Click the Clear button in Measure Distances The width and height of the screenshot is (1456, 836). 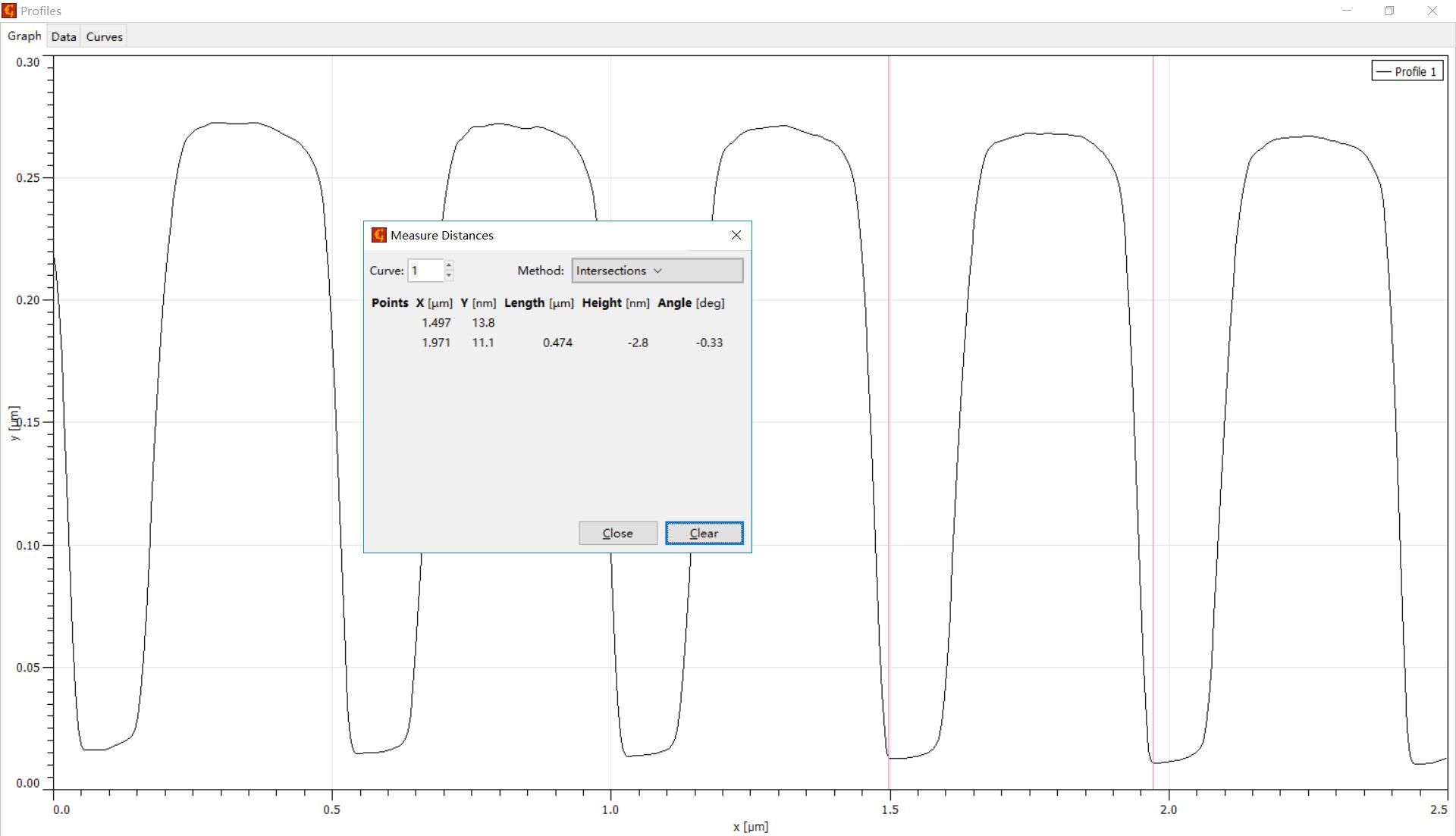tap(704, 533)
